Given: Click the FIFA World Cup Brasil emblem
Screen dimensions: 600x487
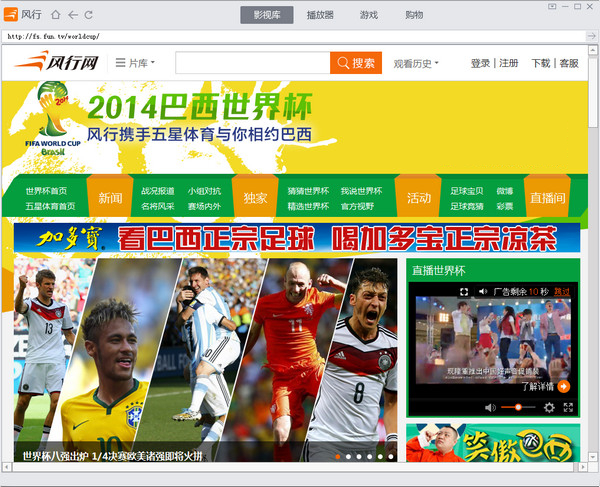Looking at the screenshot, I should (x=53, y=119).
